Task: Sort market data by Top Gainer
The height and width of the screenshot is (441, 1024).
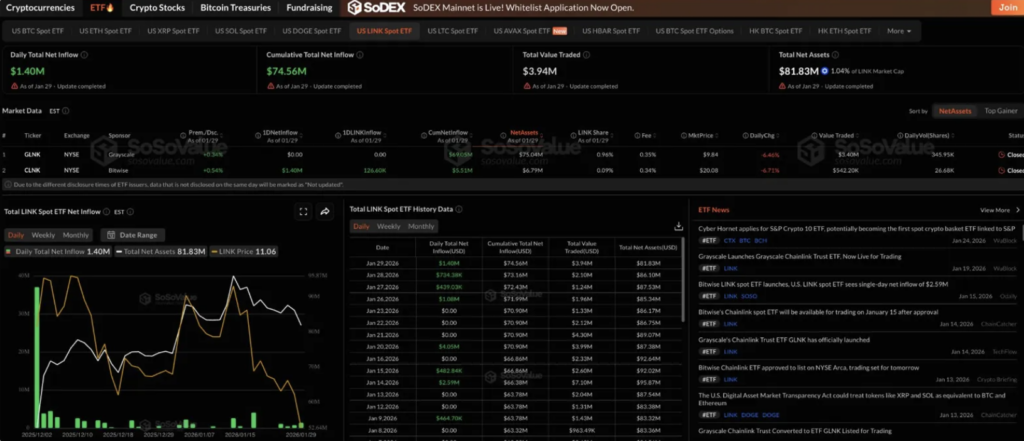Action: tap(1001, 111)
